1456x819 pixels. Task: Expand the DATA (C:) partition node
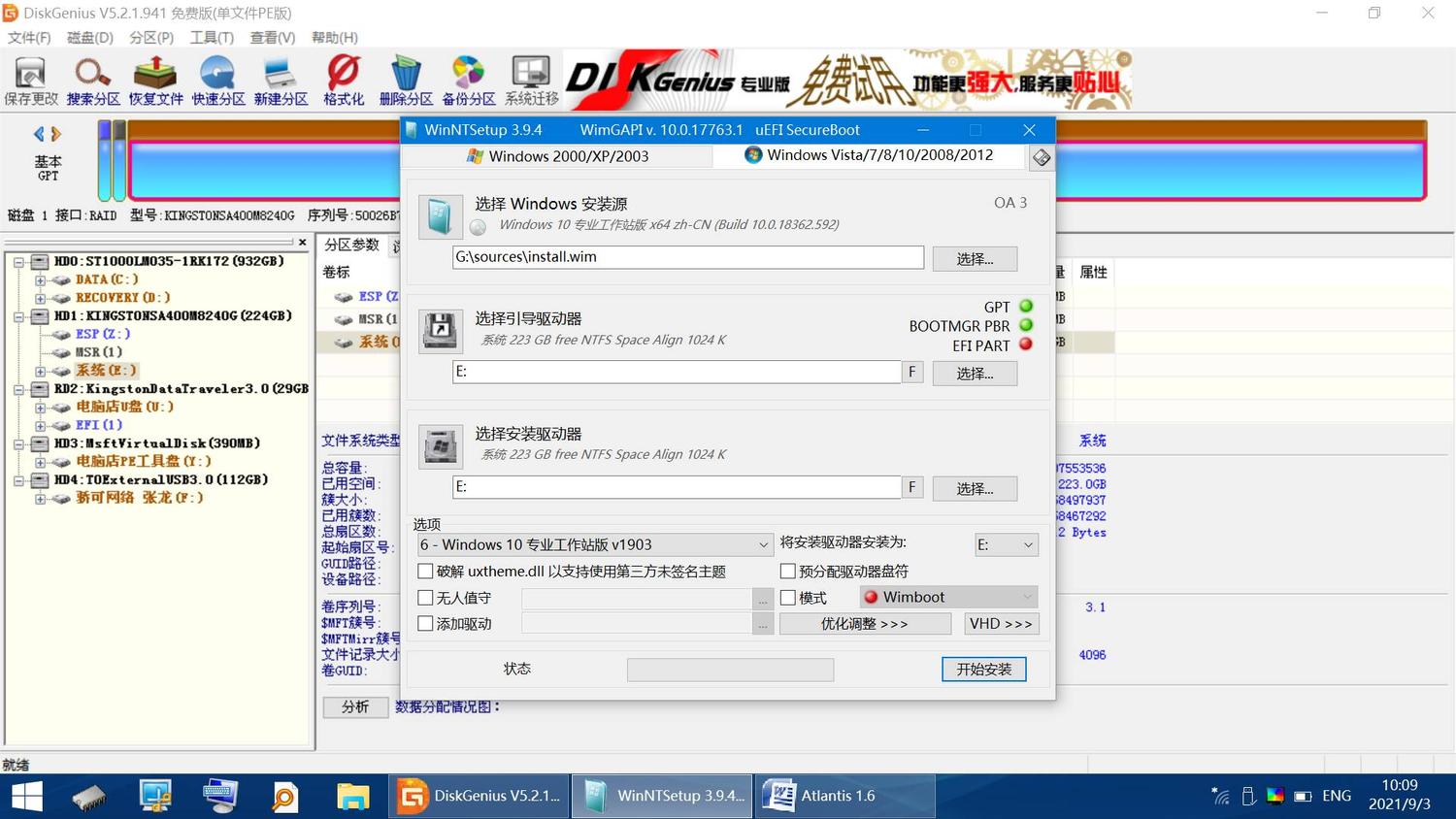41,279
